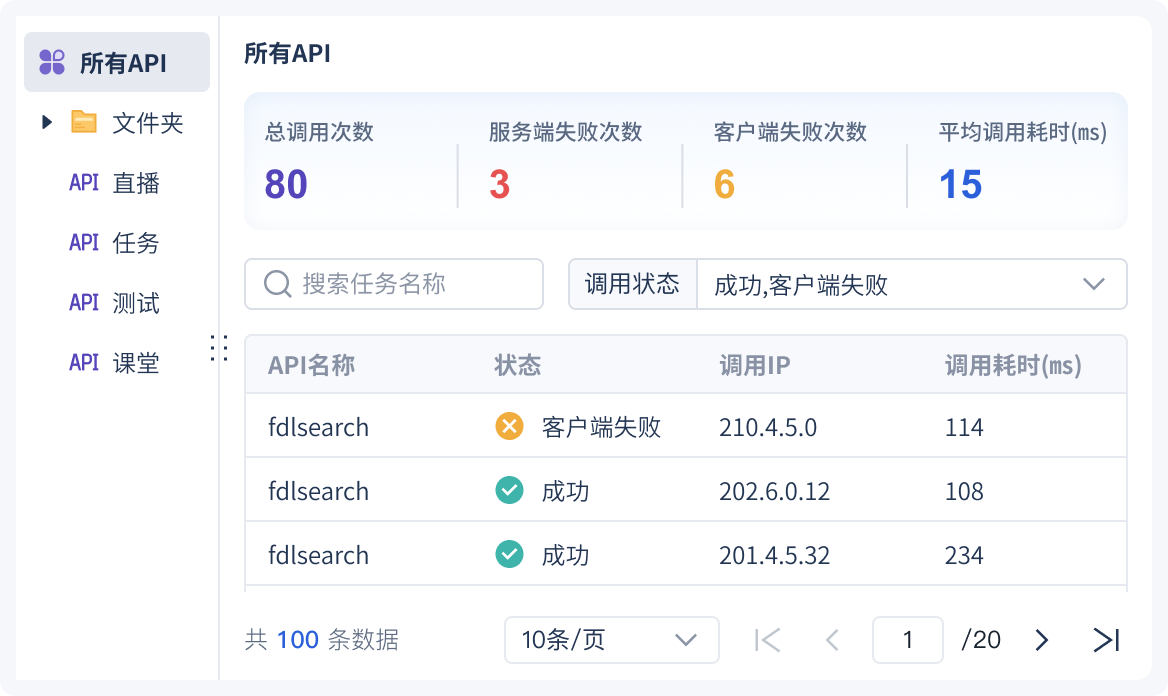Go to the previous page
Screen dimensions: 1168x696
[832, 640]
